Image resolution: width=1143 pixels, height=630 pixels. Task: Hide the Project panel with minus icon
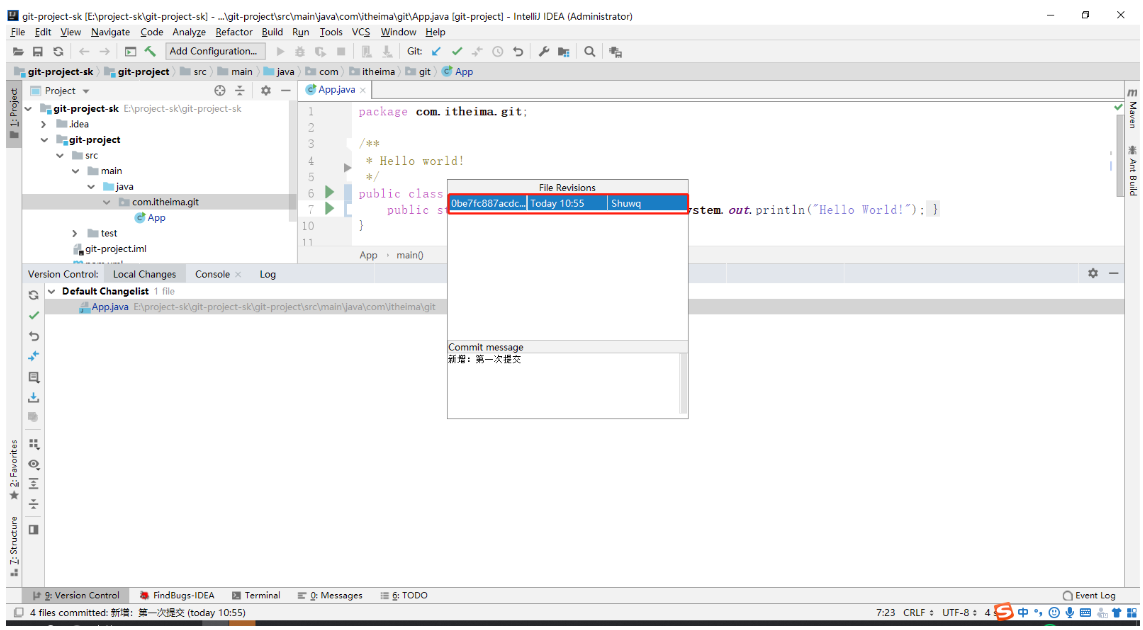tap(286, 90)
